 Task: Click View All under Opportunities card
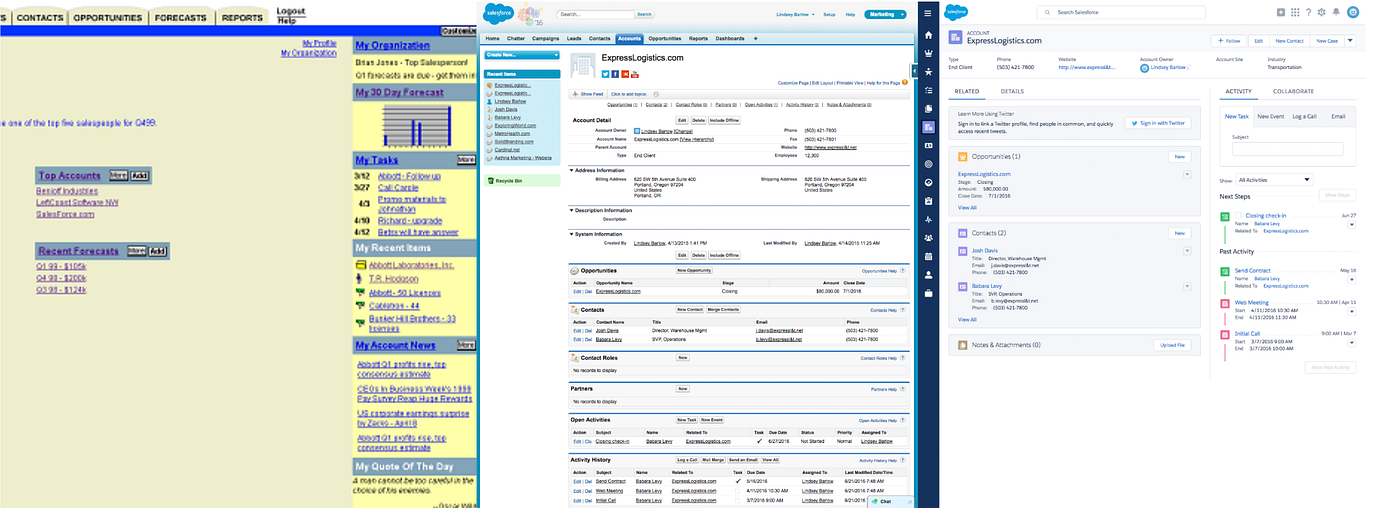pyautogui.click(x=967, y=208)
